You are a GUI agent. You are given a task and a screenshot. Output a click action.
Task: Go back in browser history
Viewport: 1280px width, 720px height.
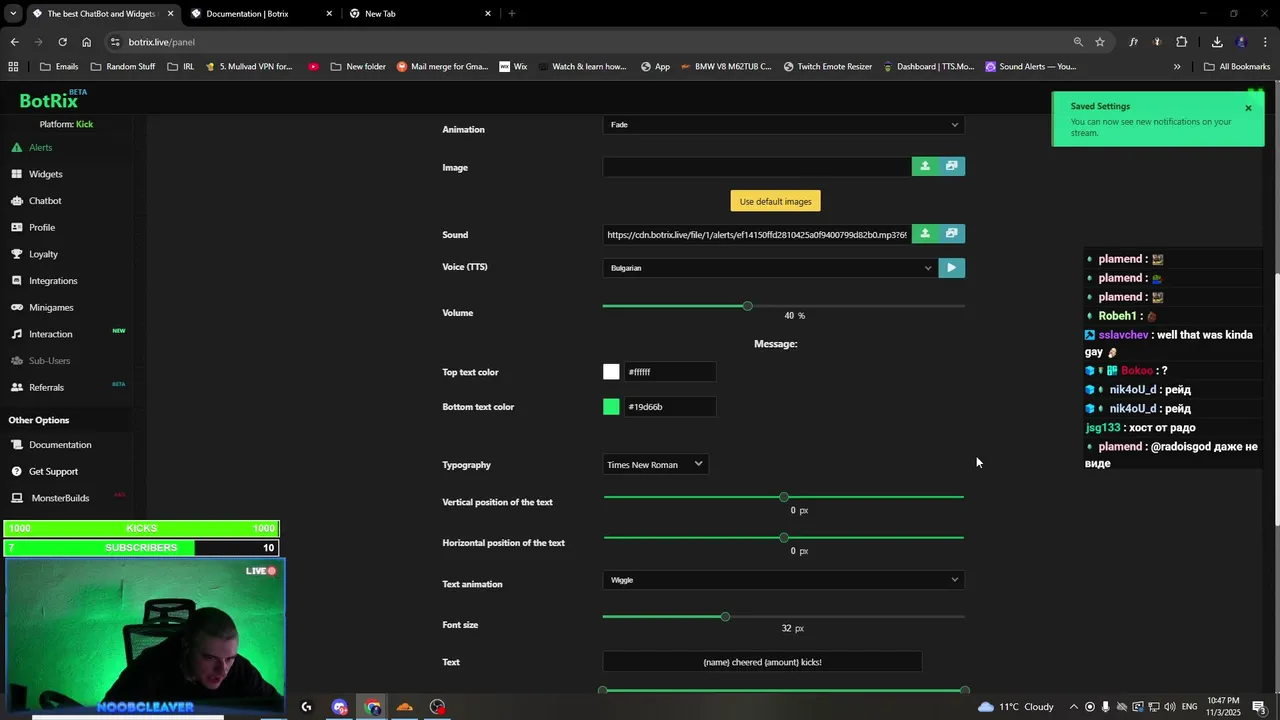[14, 42]
